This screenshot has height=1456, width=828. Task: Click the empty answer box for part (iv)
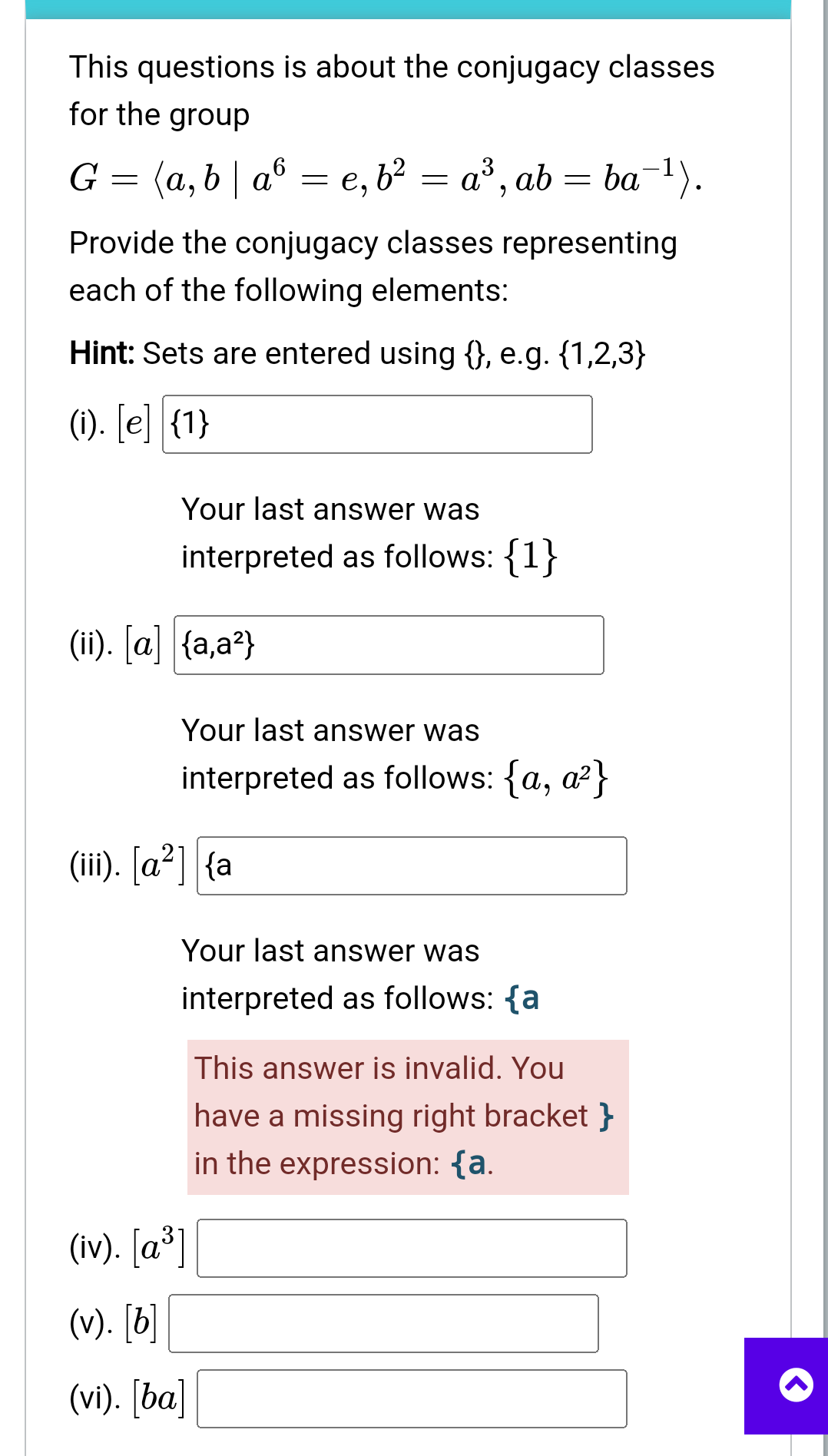(x=411, y=1249)
